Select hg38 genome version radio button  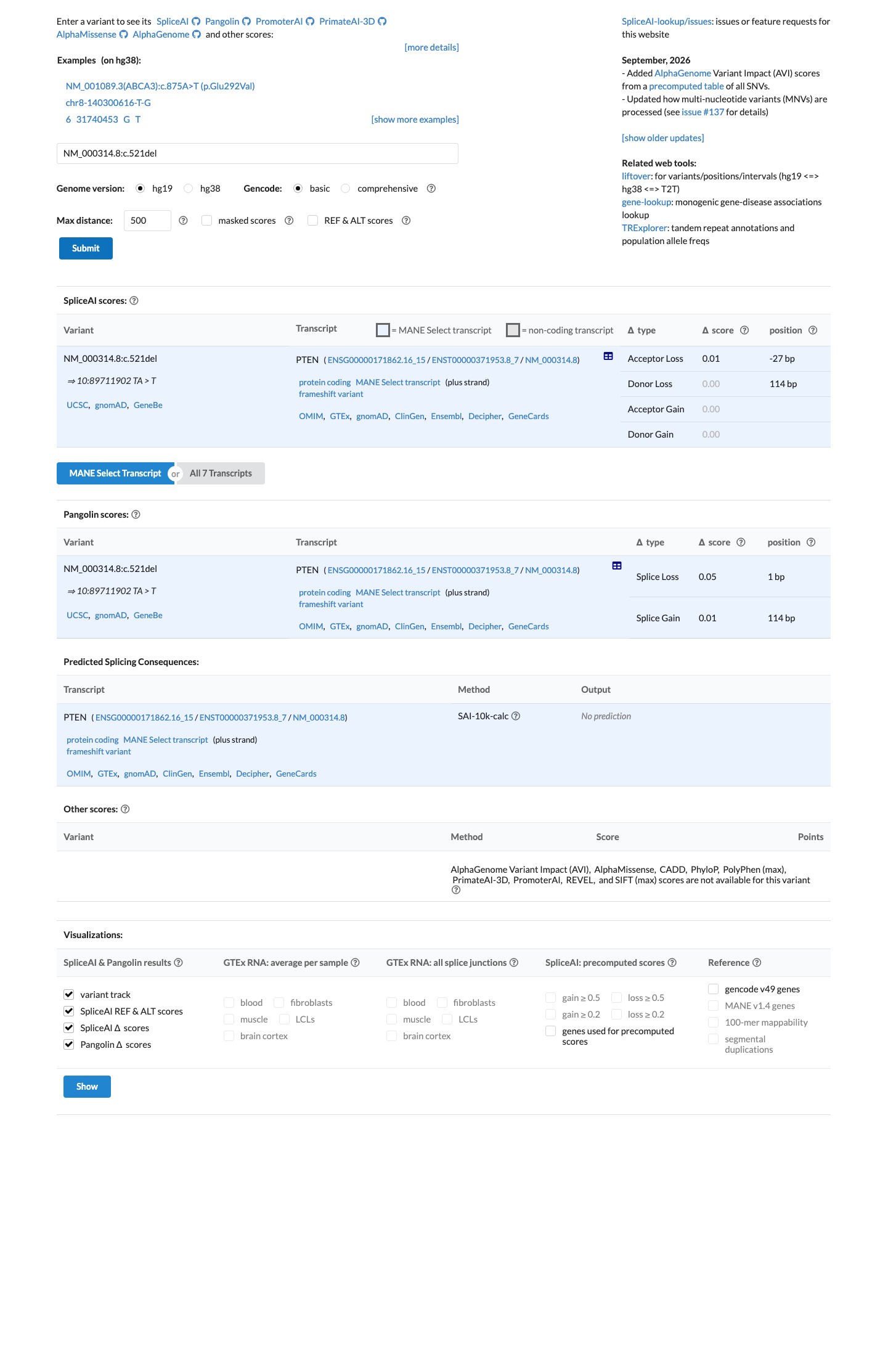click(x=188, y=189)
